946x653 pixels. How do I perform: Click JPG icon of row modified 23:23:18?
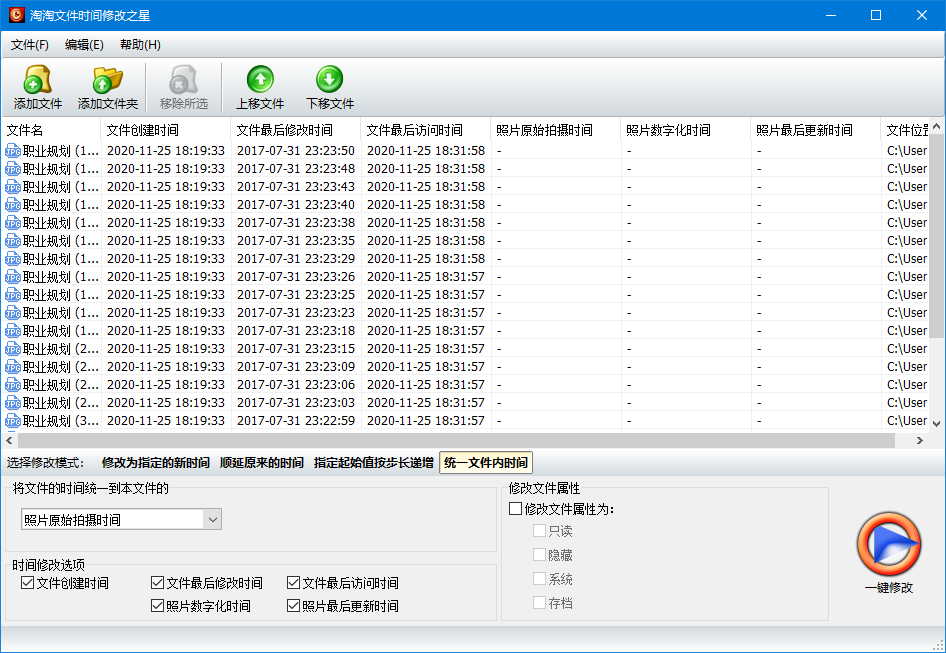pos(13,331)
